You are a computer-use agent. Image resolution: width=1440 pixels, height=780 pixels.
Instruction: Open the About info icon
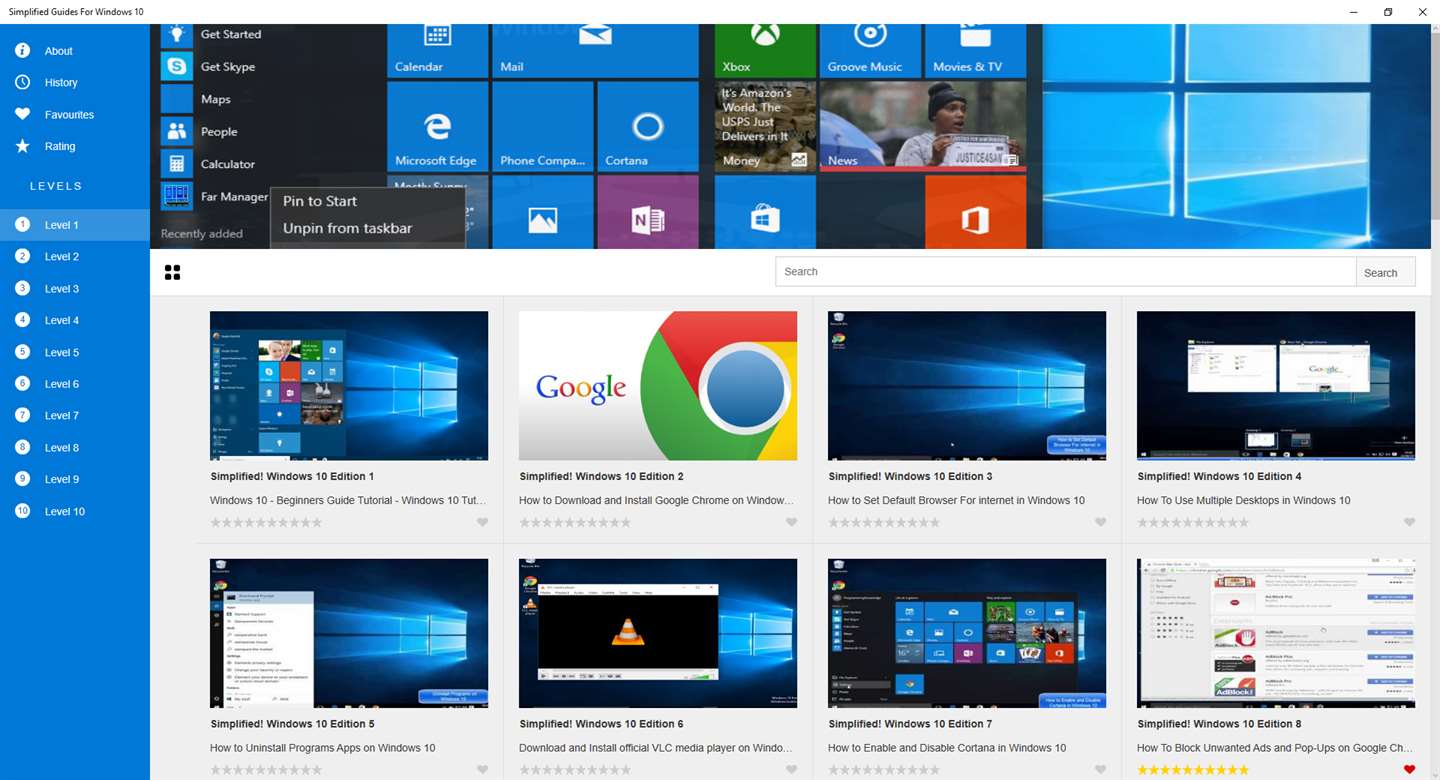point(22,51)
